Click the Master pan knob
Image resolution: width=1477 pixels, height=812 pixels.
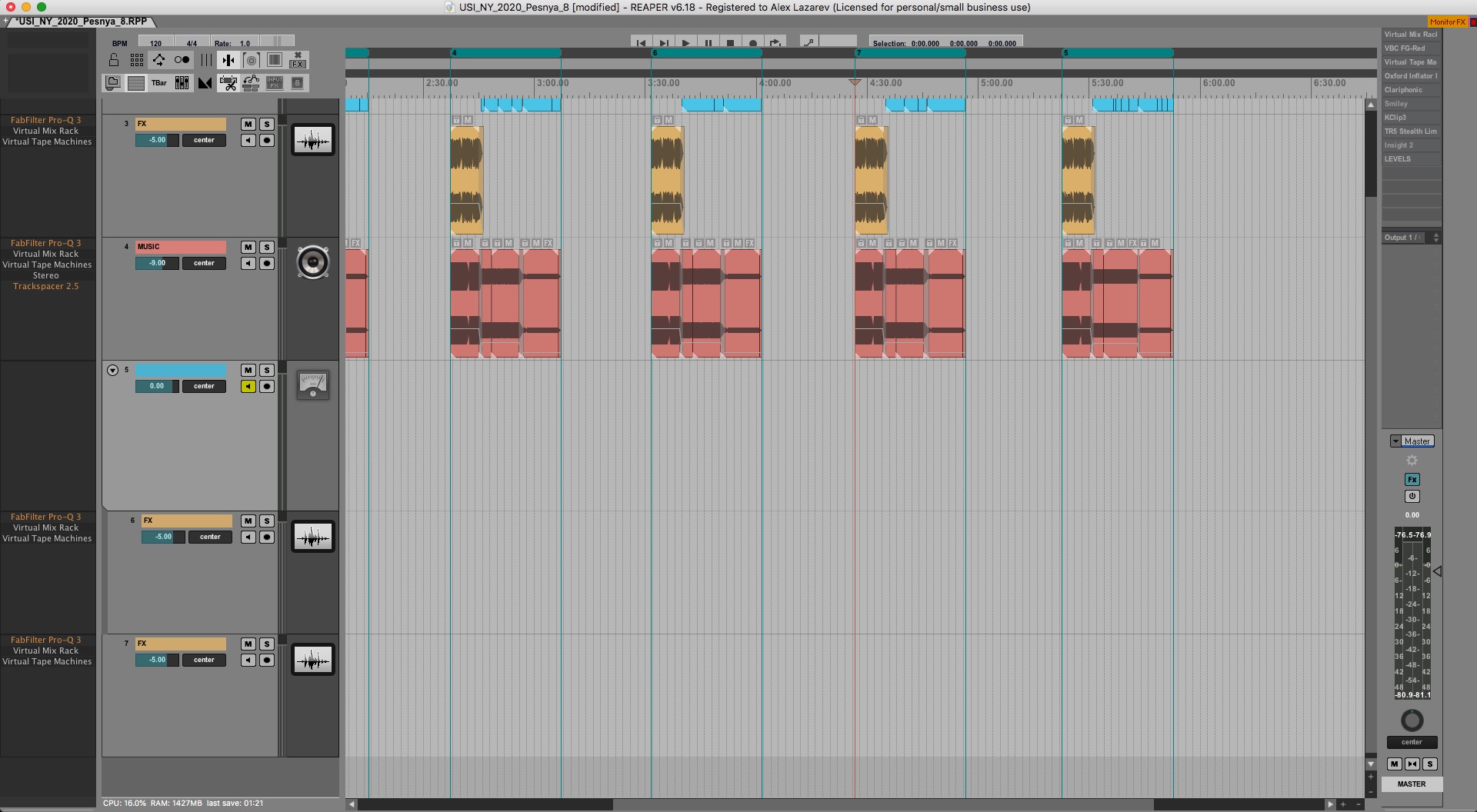(x=1412, y=720)
